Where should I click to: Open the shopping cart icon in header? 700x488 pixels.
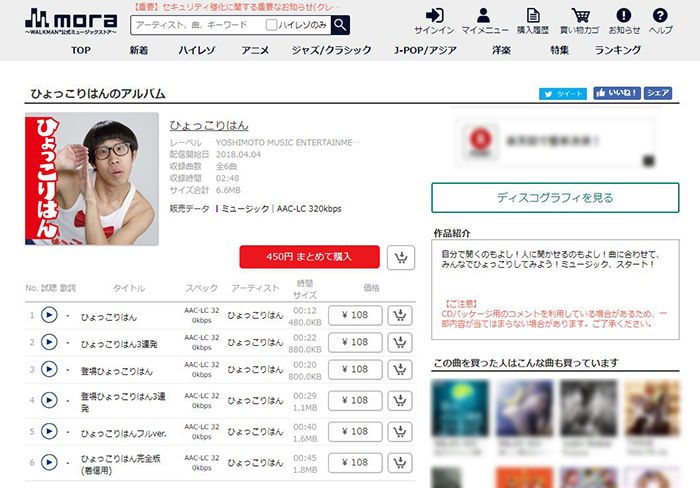pyautogui.click(x=580, y=21)
